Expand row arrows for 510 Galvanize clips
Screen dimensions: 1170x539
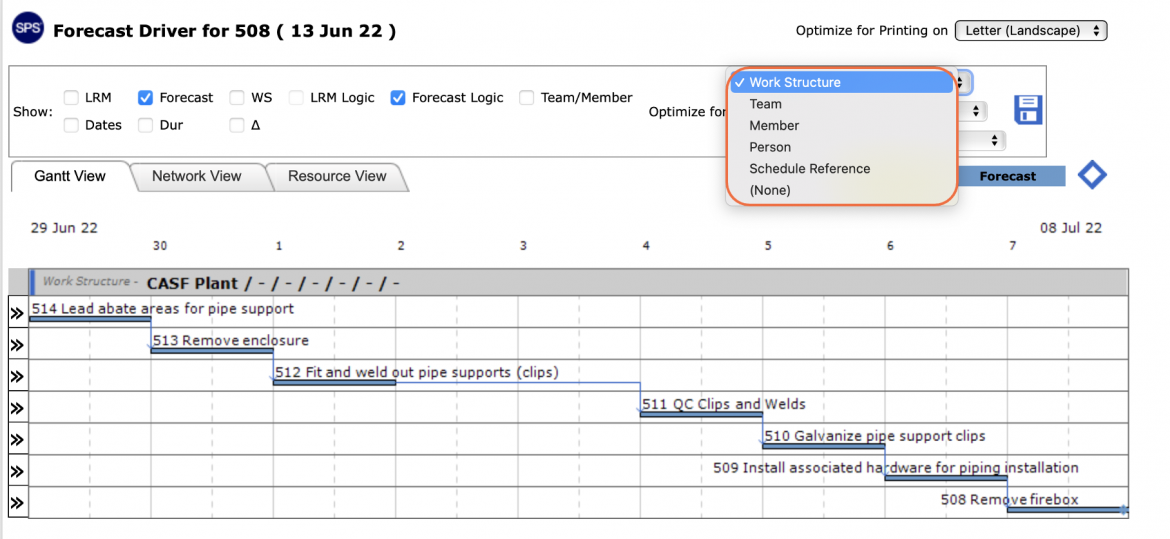click(17, 440)
